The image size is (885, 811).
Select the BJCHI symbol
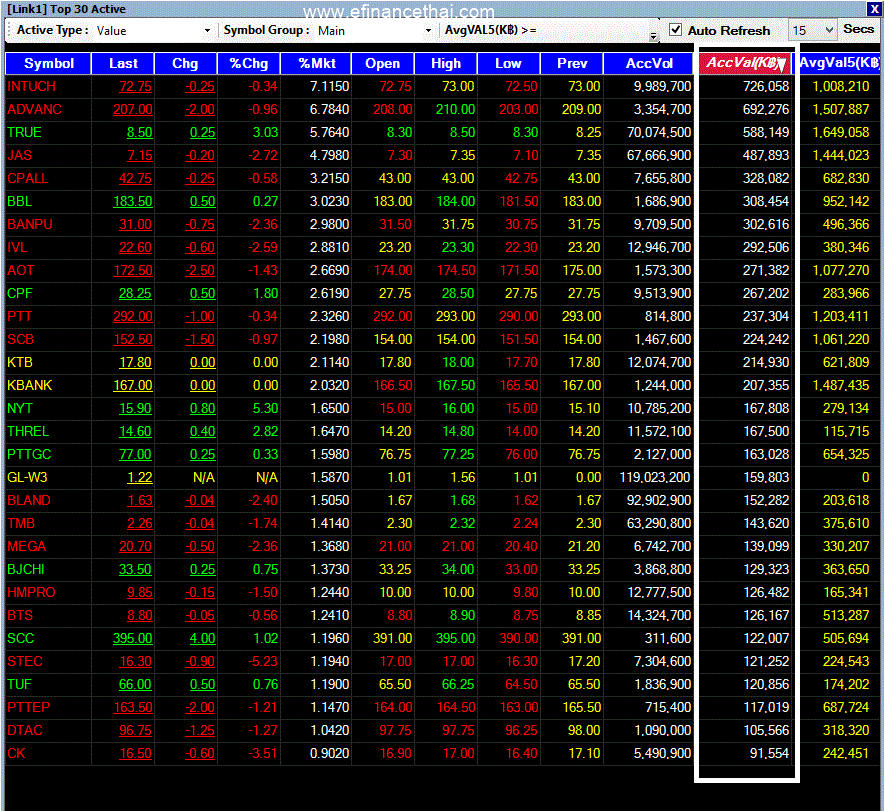tap(26, 569)
